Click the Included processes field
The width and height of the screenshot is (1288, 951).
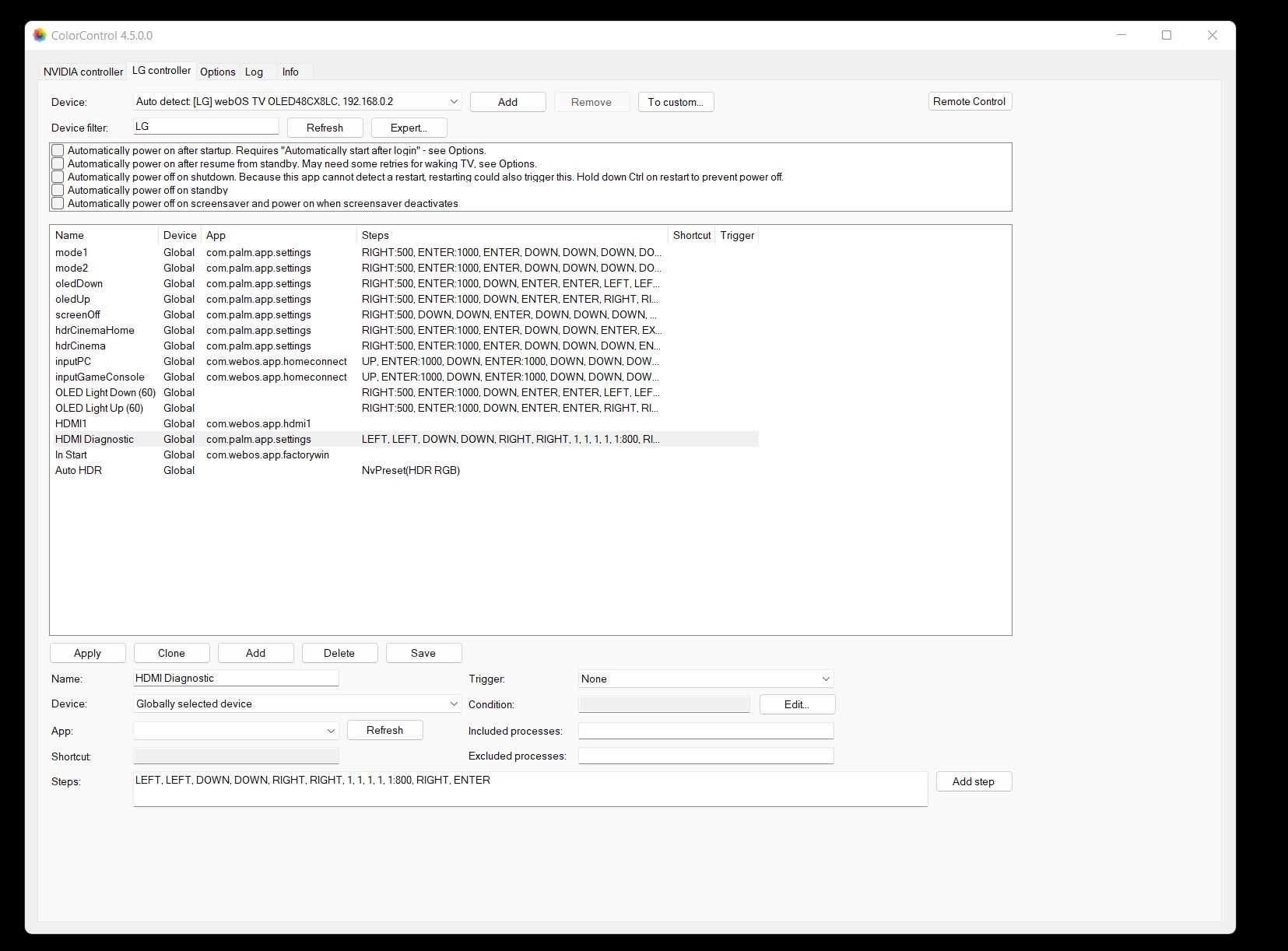click(x=706, y=731)
